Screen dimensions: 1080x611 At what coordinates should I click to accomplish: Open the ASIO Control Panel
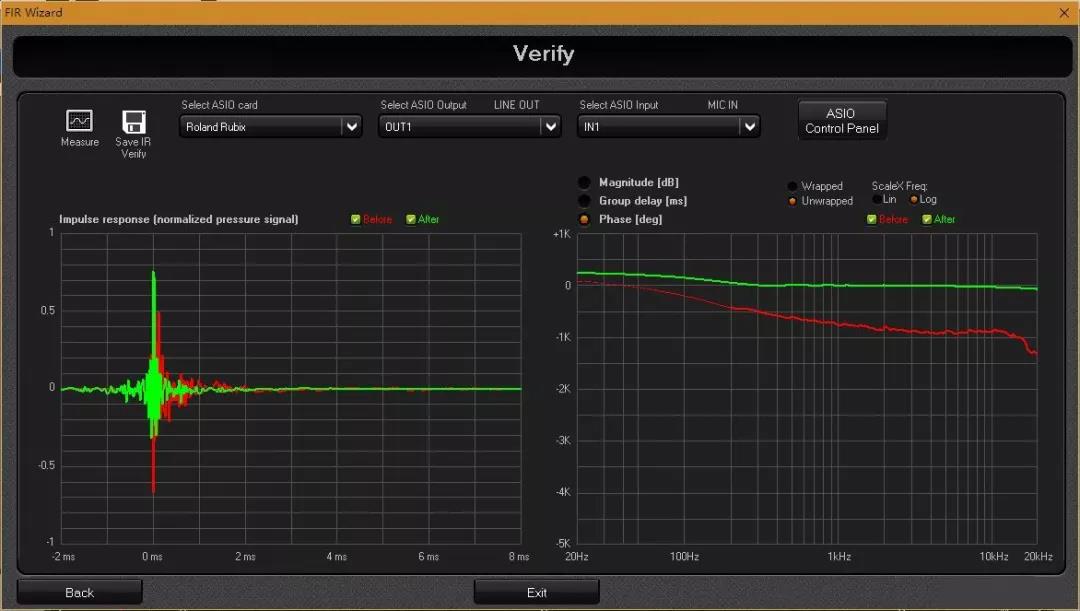pyautogui.click(x=841, y=120)
